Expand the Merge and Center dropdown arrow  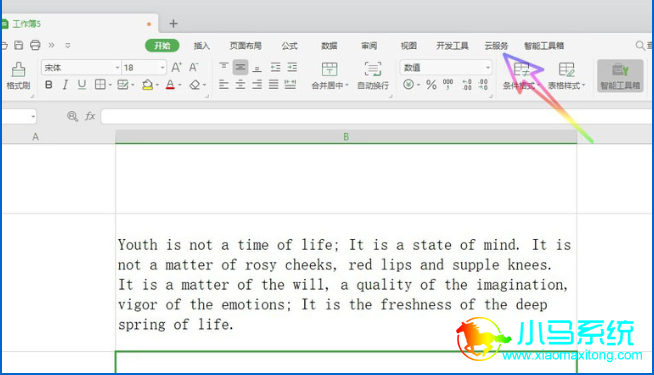pyautogui.click(x=347, y=86)
